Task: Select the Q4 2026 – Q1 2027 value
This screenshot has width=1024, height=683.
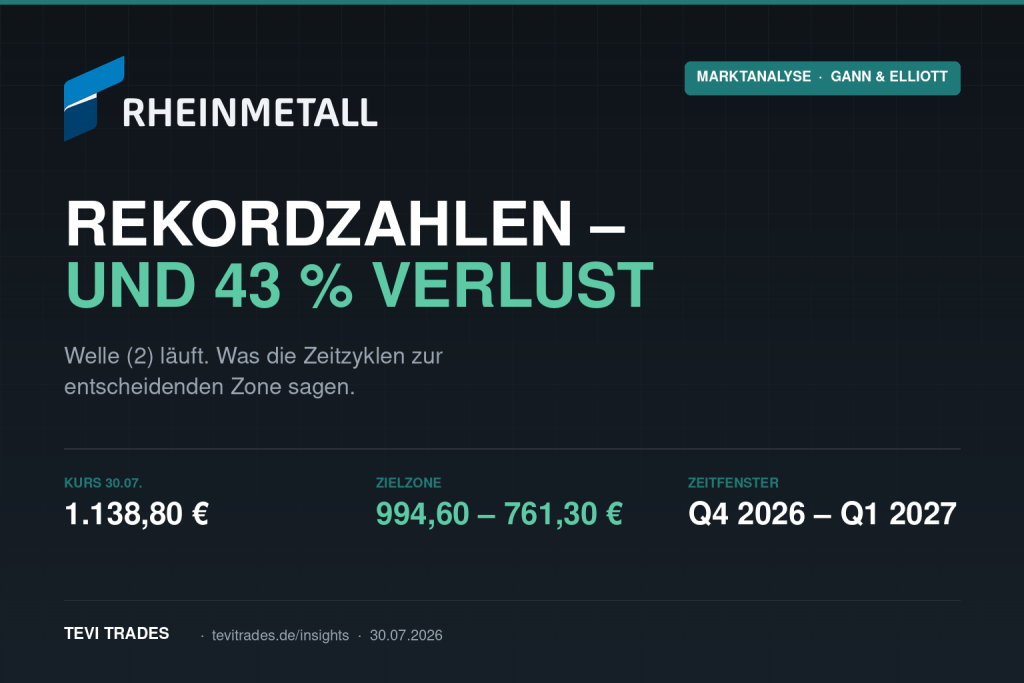Action: 822,514
